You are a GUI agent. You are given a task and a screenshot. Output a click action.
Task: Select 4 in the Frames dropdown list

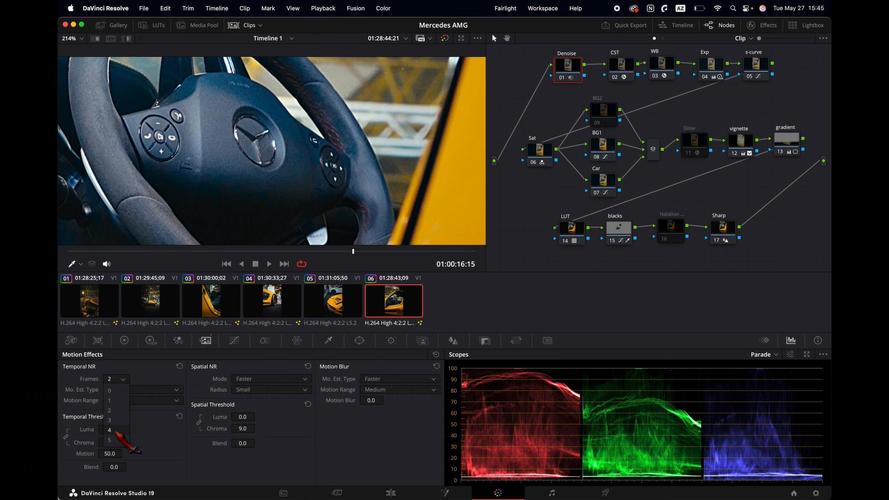109,430
